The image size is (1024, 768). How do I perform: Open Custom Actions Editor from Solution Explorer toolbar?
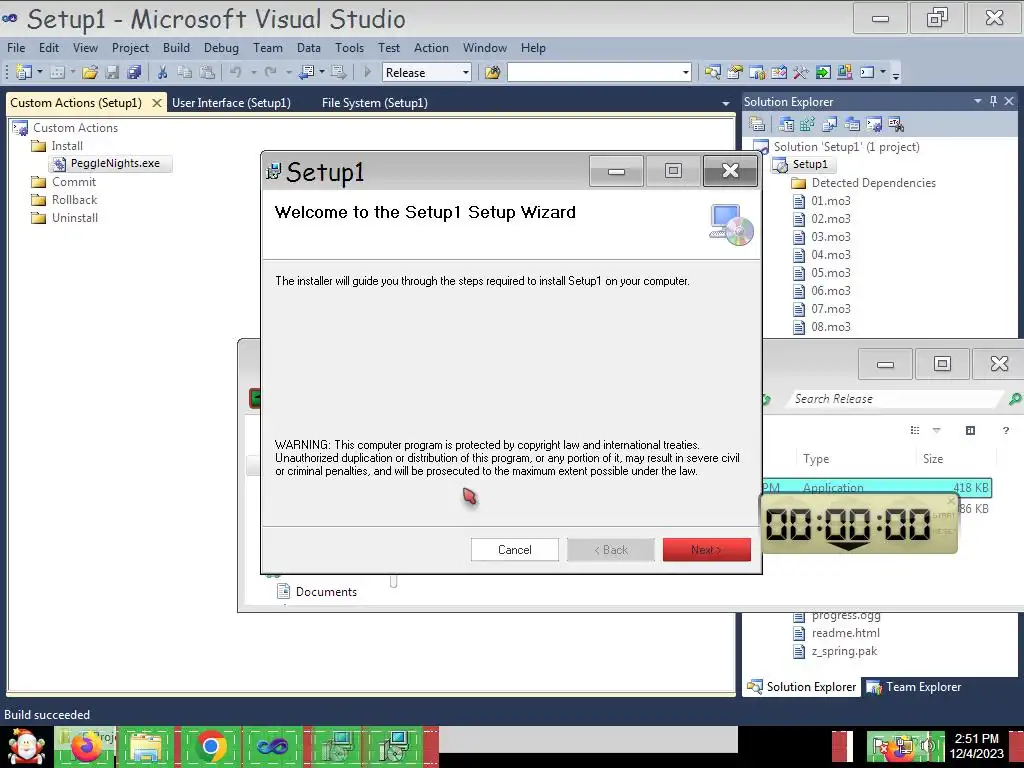pyautogui.click(x=874, y=123)
